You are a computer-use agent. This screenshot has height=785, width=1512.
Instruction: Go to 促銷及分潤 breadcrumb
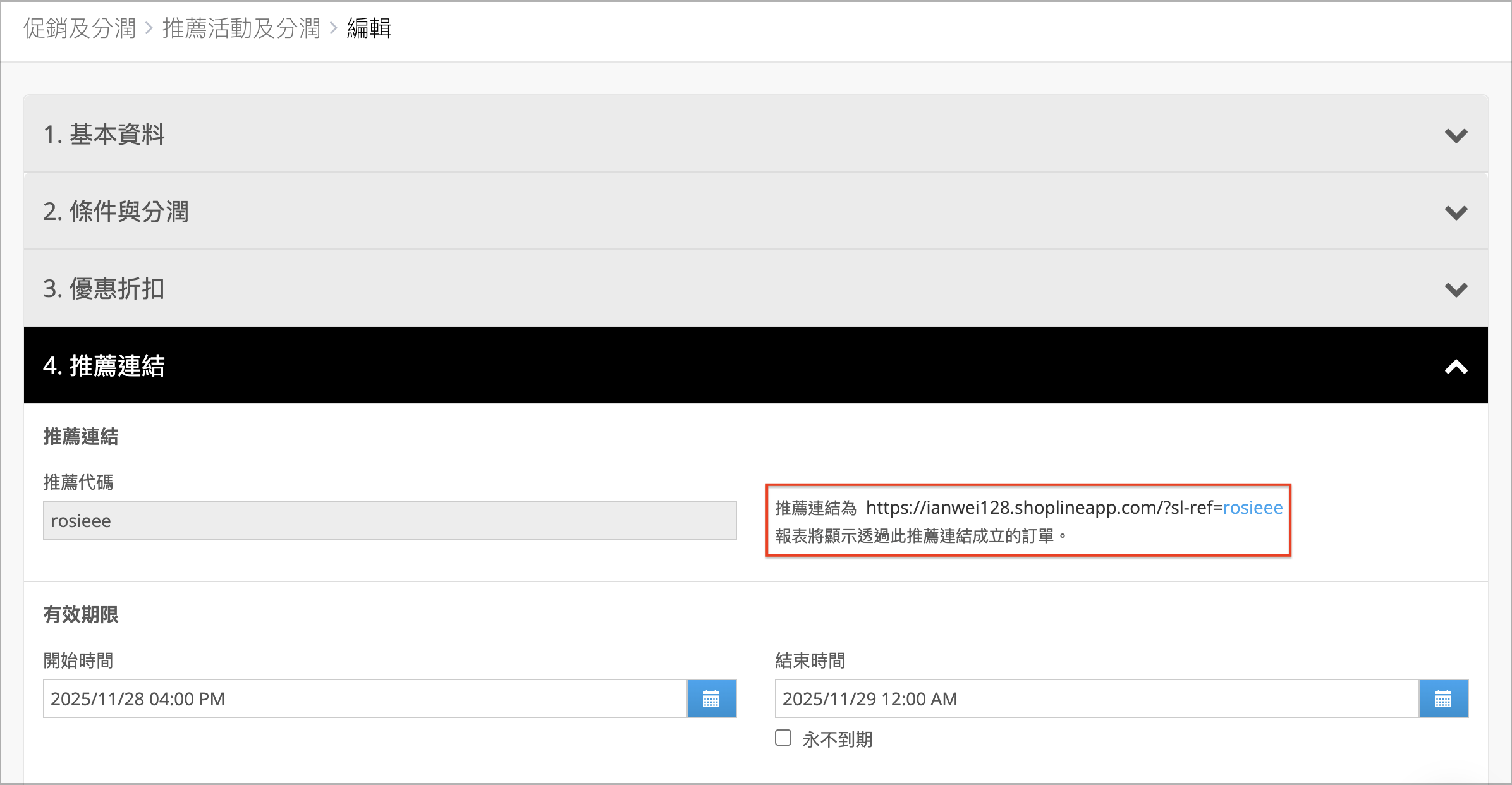tap(80, 28)
